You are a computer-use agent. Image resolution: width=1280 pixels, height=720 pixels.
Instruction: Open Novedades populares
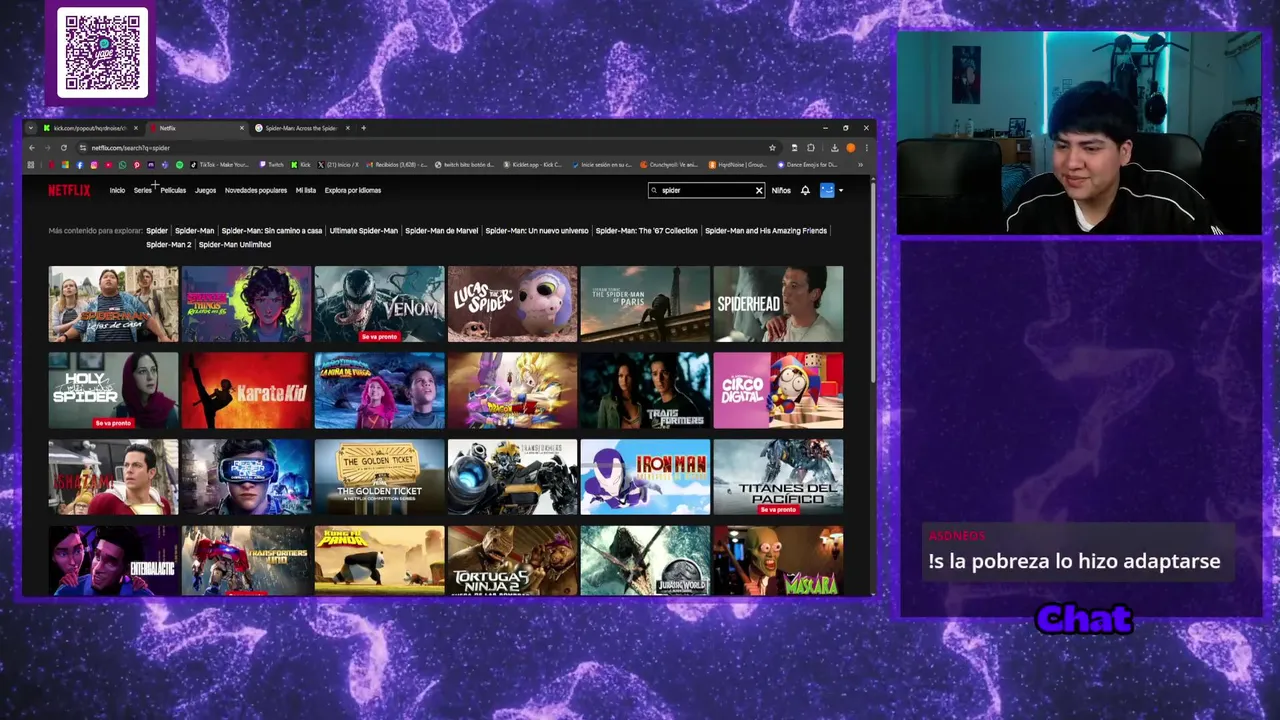[x=256, y=190]
